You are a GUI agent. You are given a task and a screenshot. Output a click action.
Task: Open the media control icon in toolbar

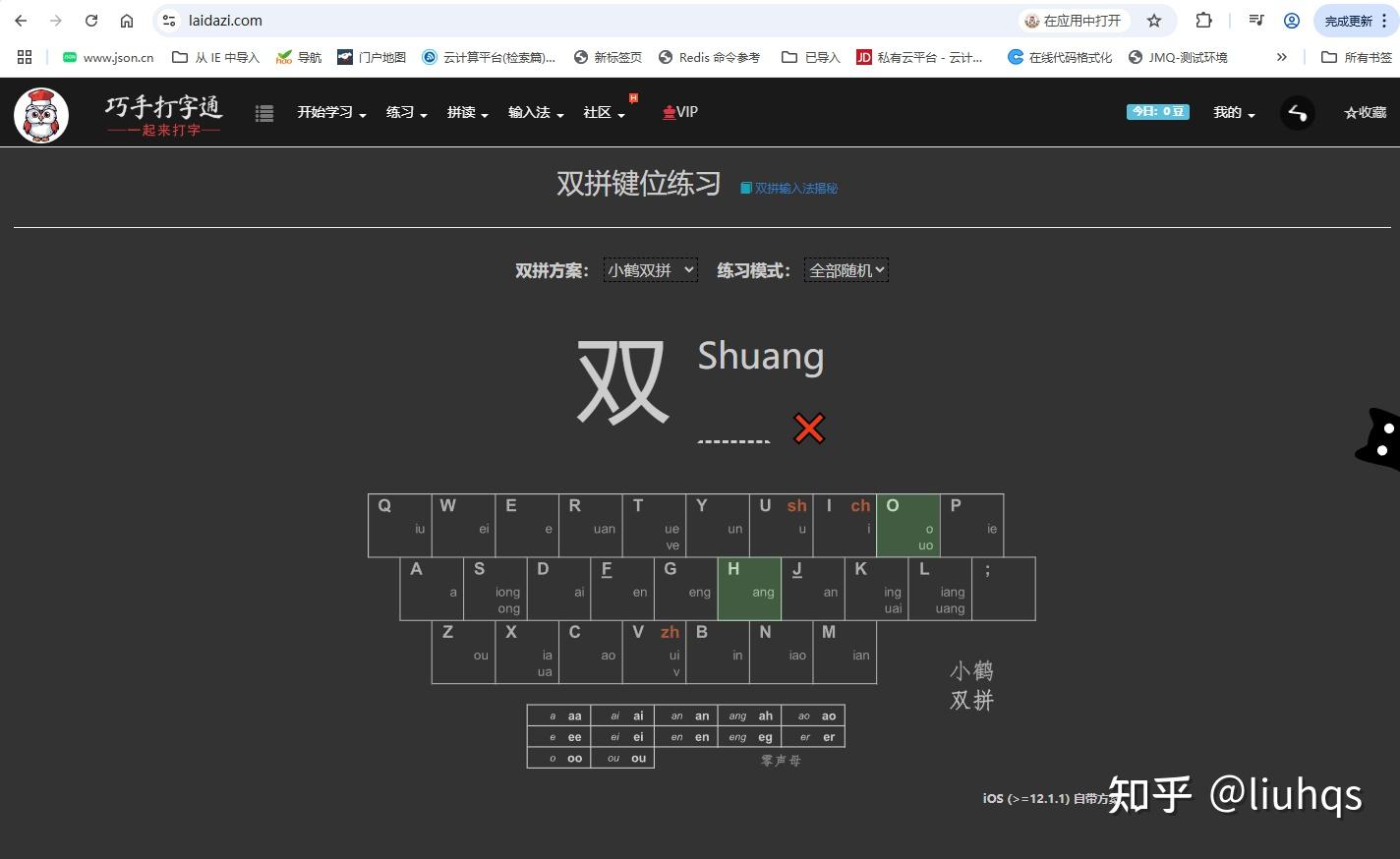tap(1256, 21)
